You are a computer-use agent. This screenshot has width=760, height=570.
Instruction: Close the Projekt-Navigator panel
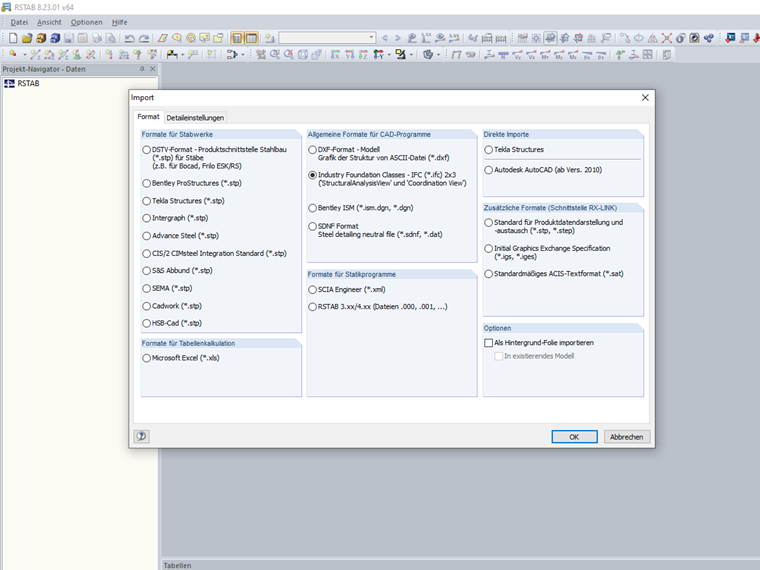(153, 69)
